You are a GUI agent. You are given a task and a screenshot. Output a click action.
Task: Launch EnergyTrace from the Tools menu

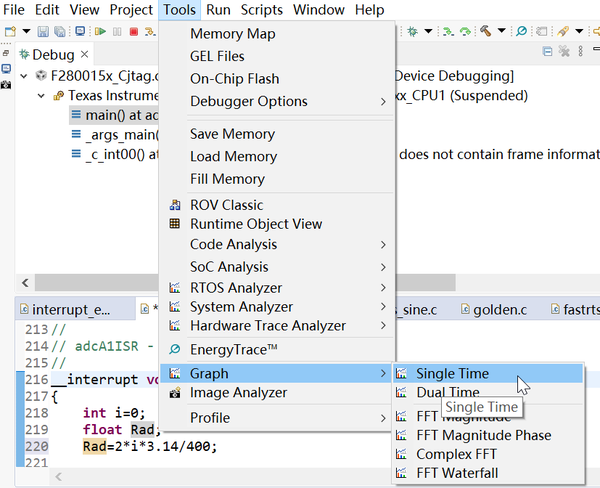[234, 349]
